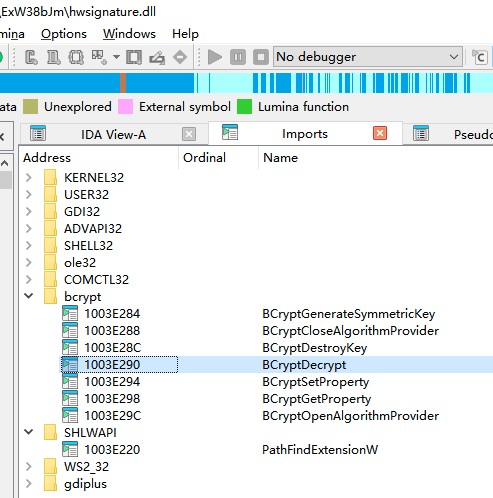Image resolution: width=493 pixels, height=498 pixels.
Task: Click import icon for address 1003E220
Action: (x=70, y=449)
